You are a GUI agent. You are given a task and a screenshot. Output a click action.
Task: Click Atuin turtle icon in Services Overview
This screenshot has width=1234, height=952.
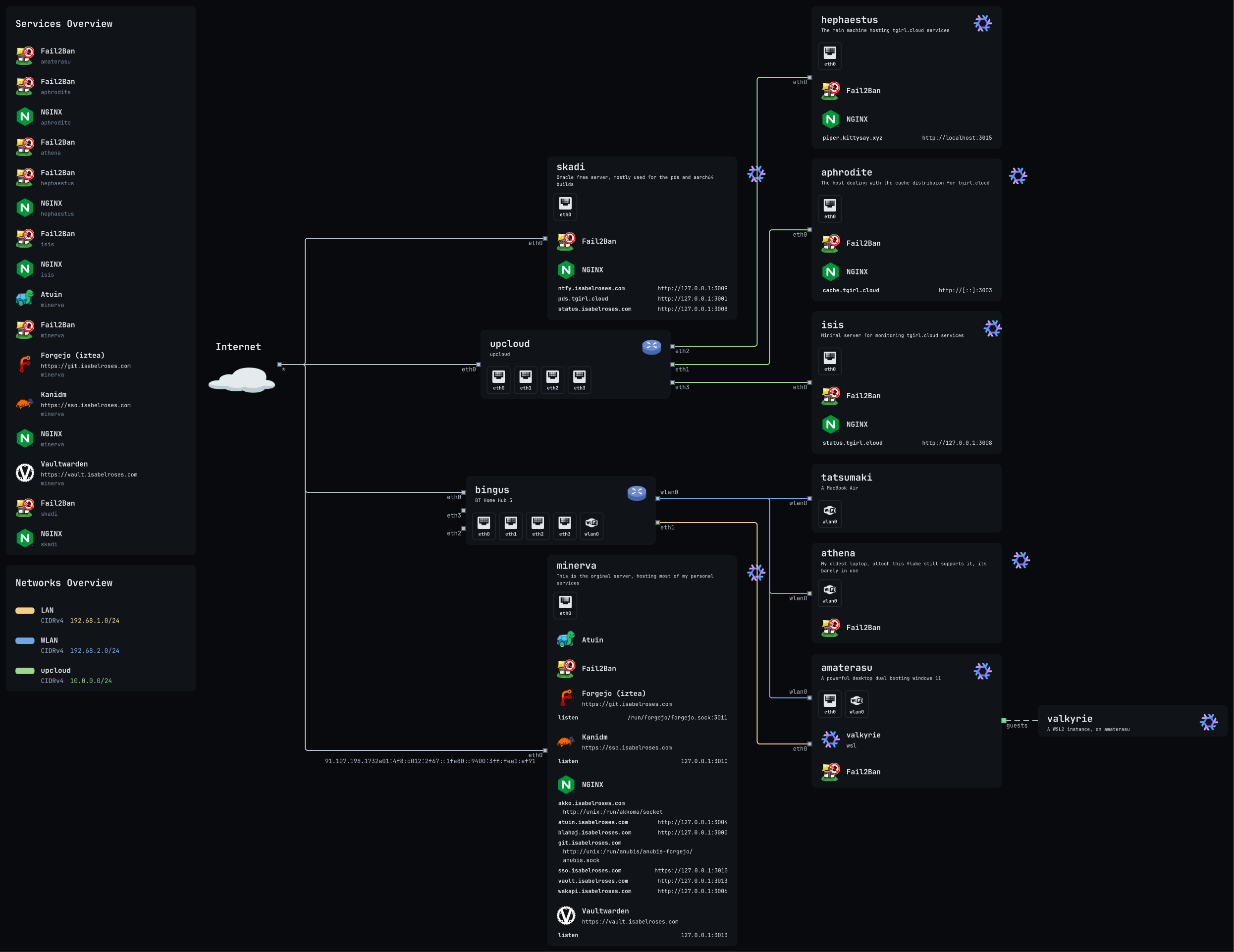pos(24,298)
